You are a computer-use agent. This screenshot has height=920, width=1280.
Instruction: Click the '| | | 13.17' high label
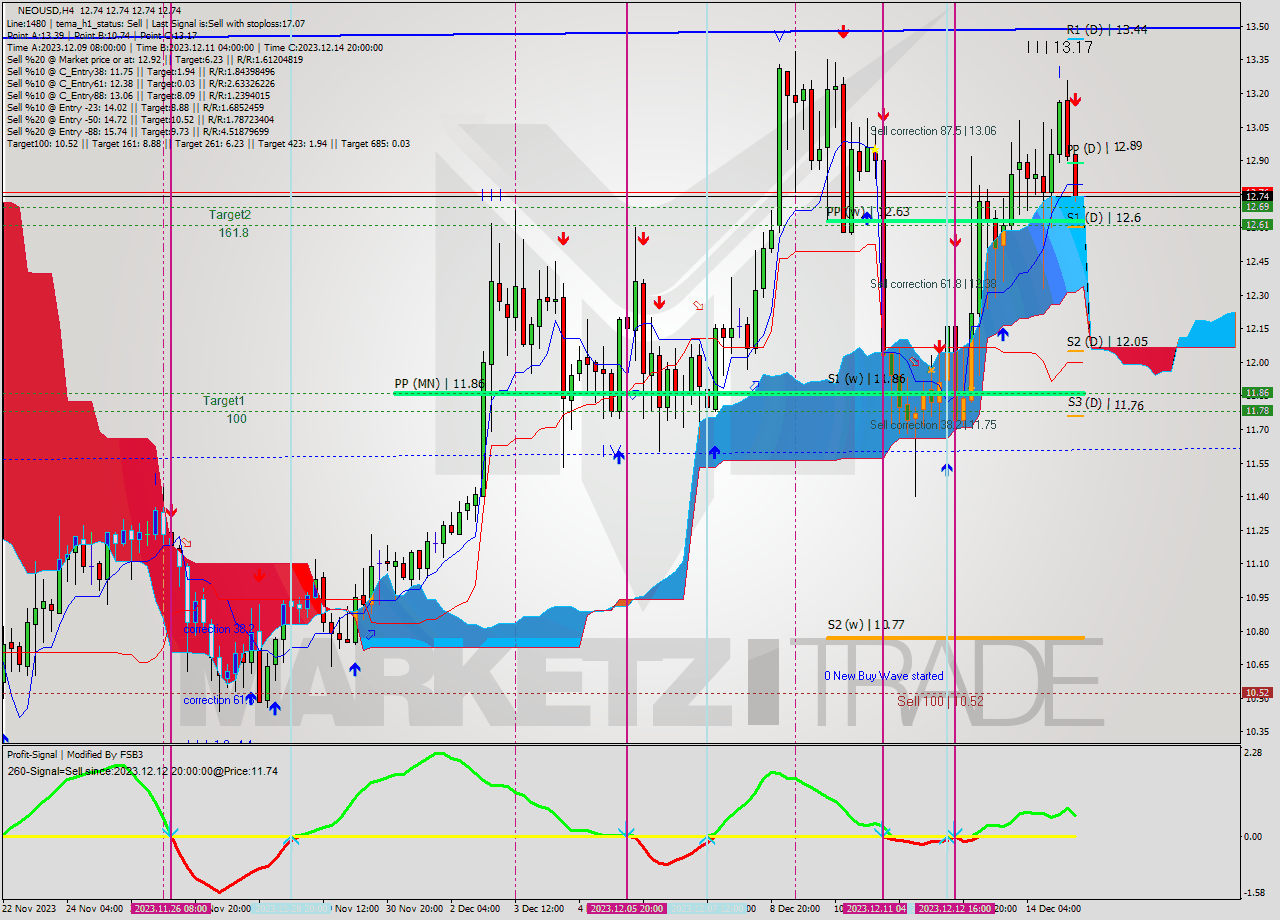coord(1059,47)
